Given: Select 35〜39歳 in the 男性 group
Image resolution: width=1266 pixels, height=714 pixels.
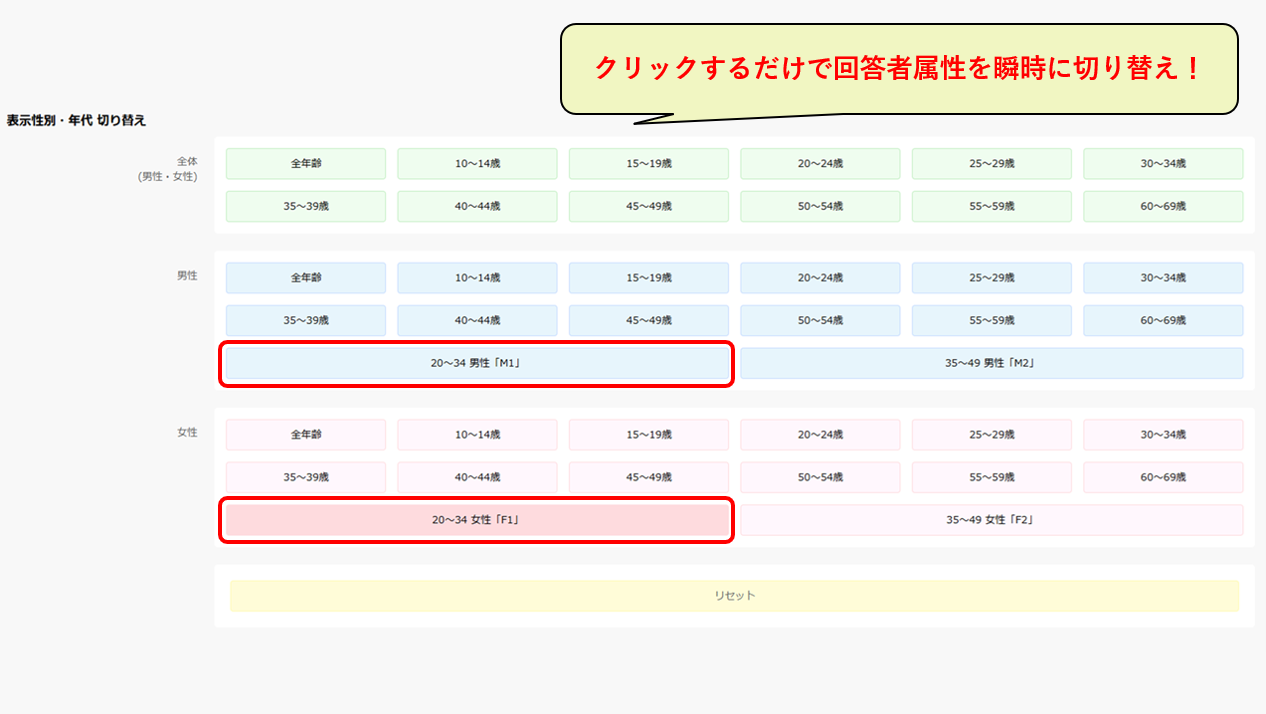Looking at the screenshot, I should coord(305,321).
